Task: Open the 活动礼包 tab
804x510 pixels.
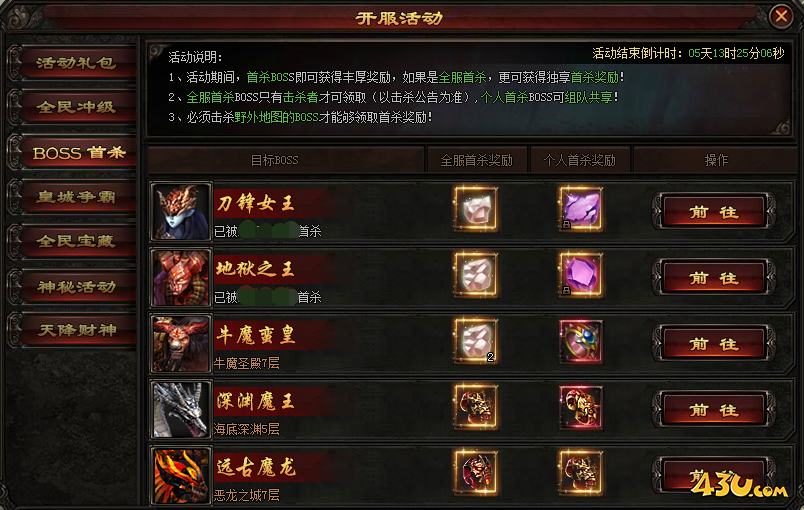Action: pyautogui.click(x=74, y=63)
